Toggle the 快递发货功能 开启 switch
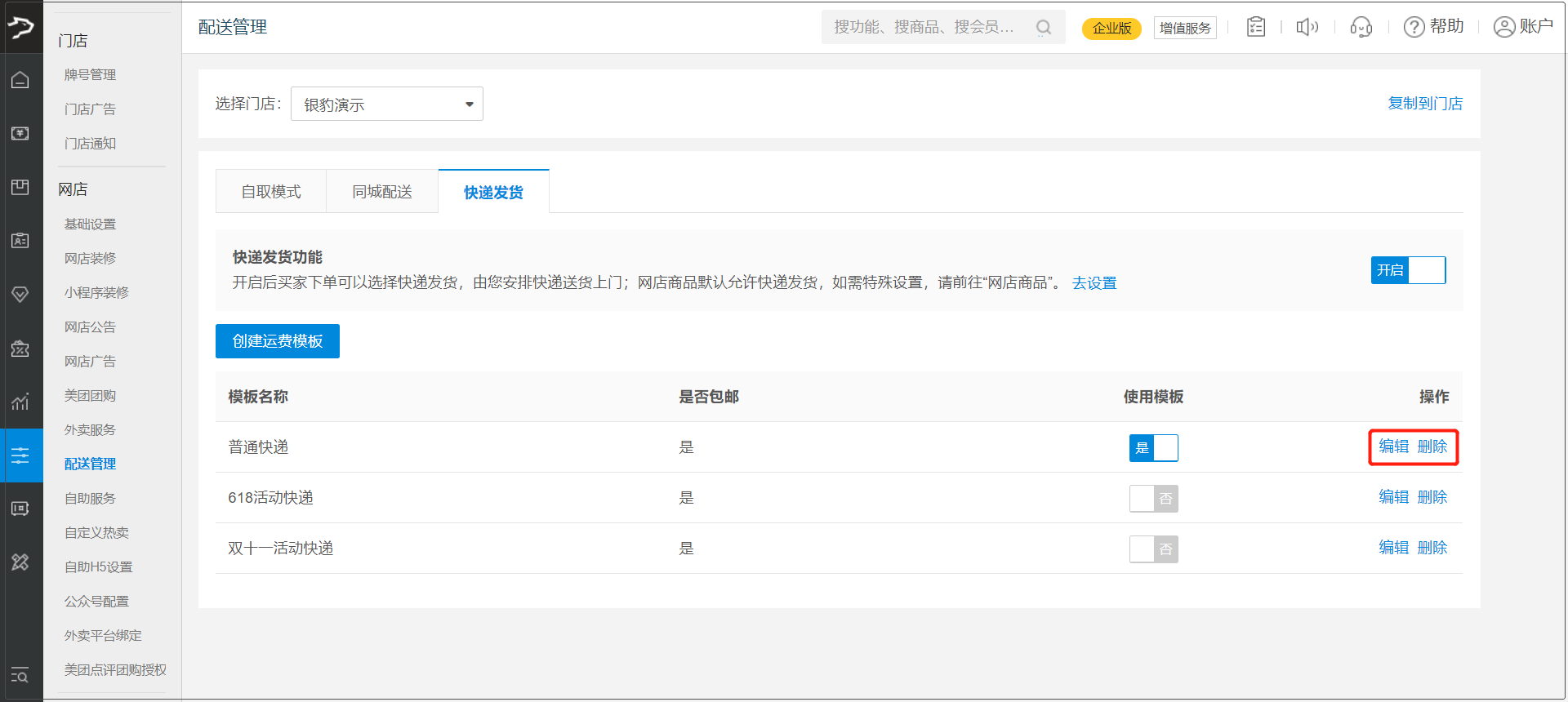The height and width of the screenshot is (702, 1568). (x=1409, y=270)
